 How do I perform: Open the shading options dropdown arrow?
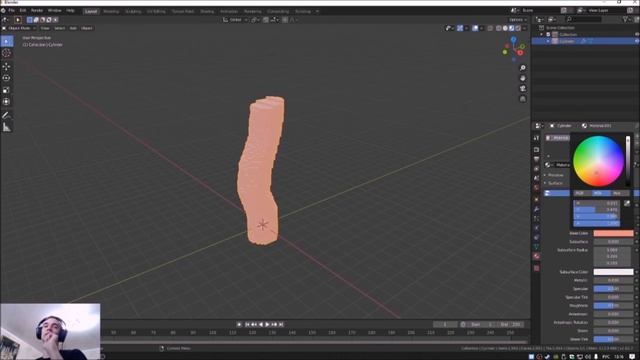[x=524, y=28]
